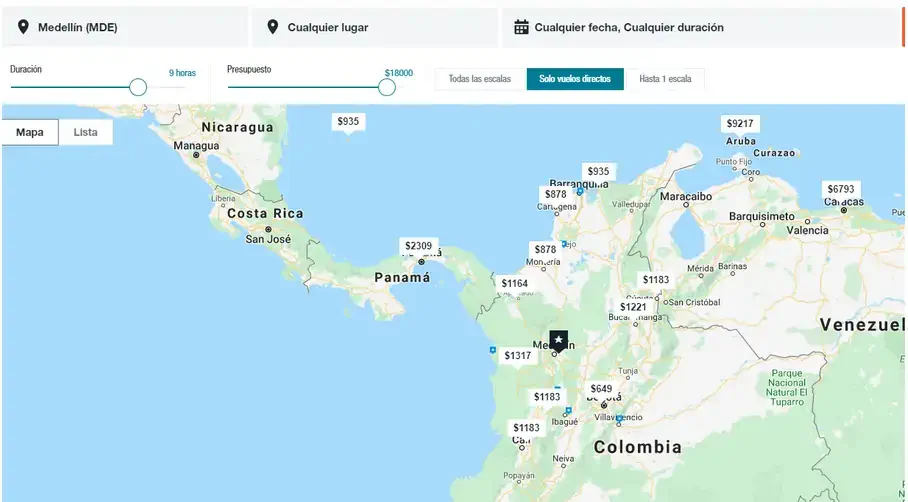Click the origin location pin icon next to Medellín
Viewport: 908px width, 502px height.
coord(23,27)
